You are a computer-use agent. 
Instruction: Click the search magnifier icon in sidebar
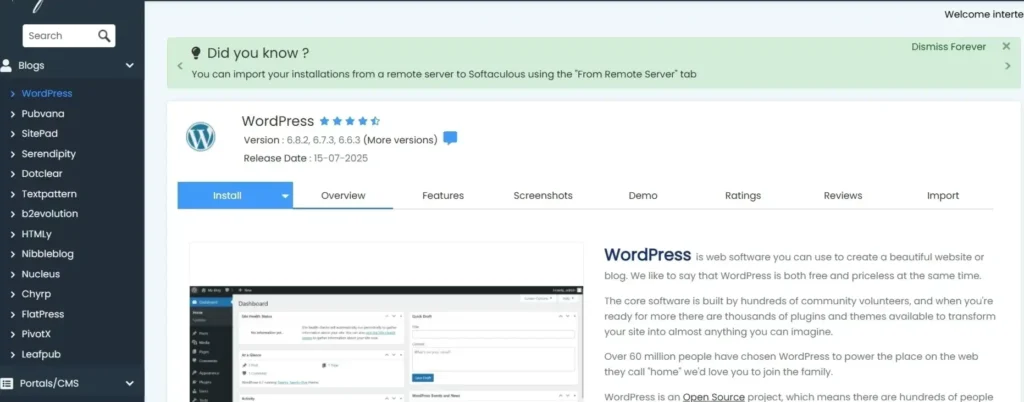pyautogui.click(x=104, y=36)
